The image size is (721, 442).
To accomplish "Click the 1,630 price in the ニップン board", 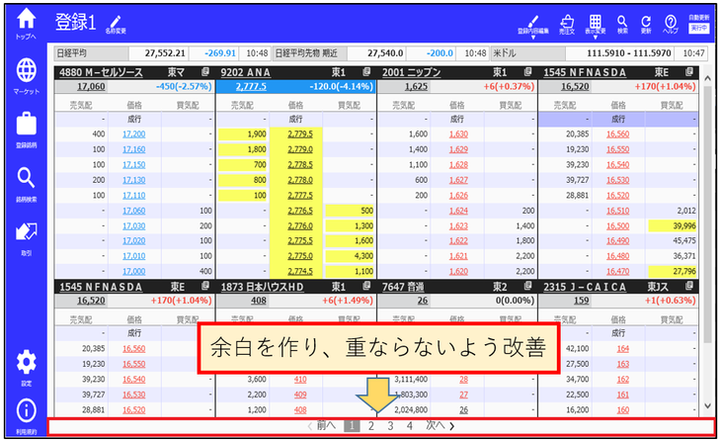I will pyautogui.click(x=458, y=134).
